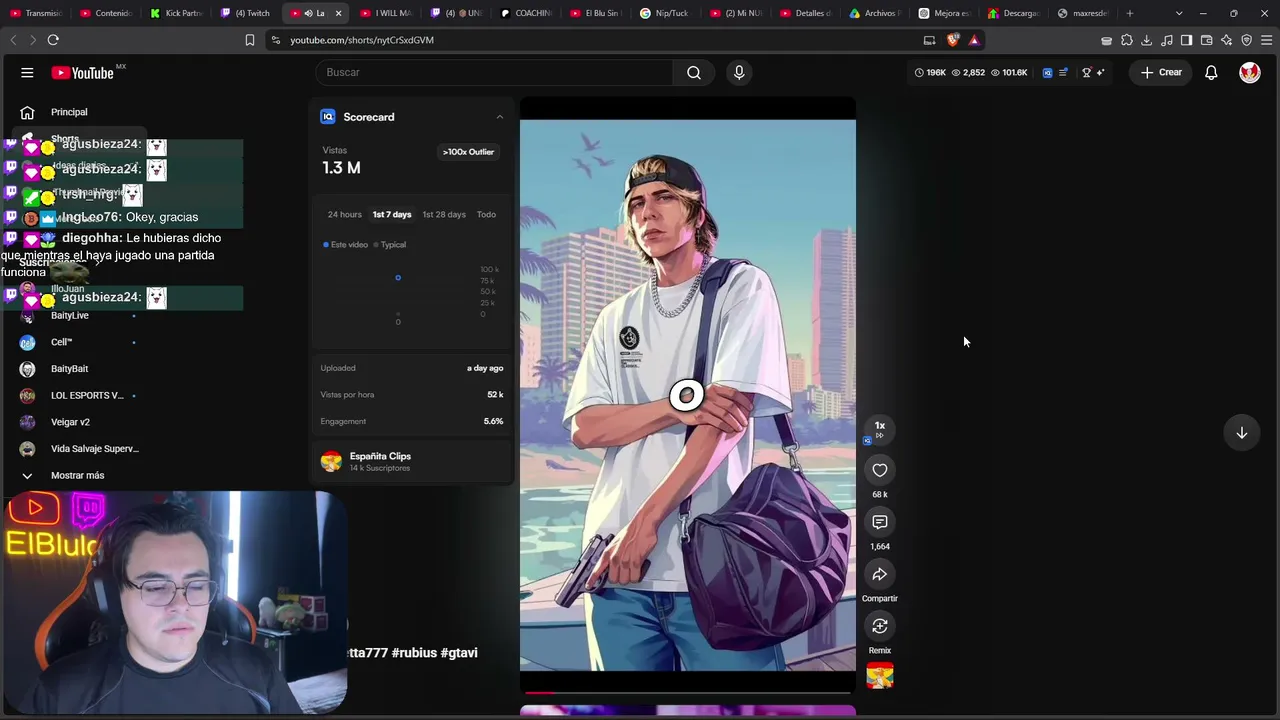Screen dimensions: 1280x720
Task: Open the account avatar menu
Action: tap(1250, 72)
